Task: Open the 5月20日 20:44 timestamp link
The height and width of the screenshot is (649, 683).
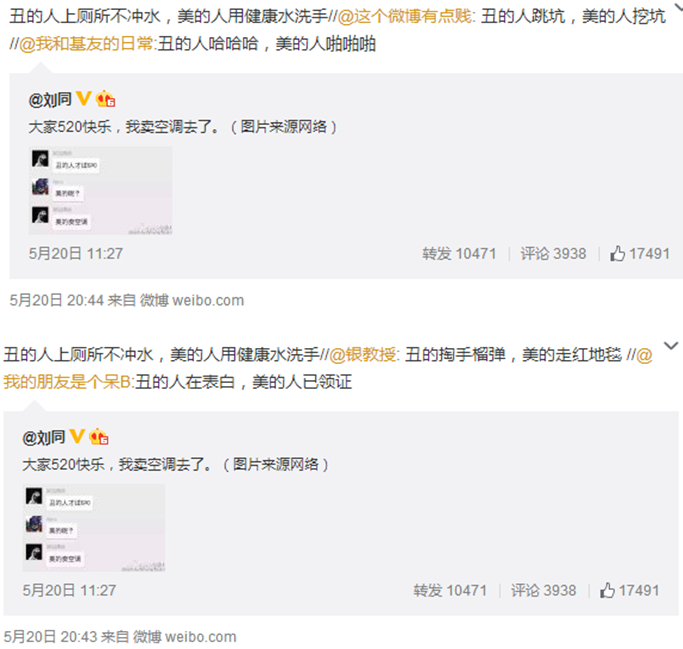Action: pyautogui.click(x=57, y=301)
